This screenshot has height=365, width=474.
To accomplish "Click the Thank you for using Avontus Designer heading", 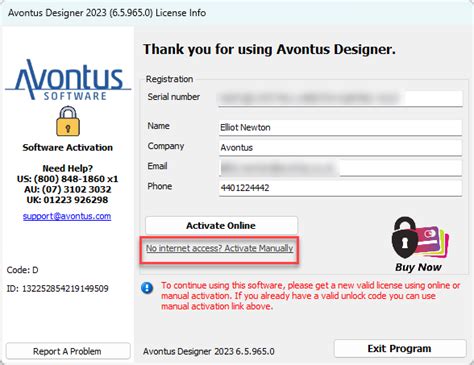I will [269, 50].
